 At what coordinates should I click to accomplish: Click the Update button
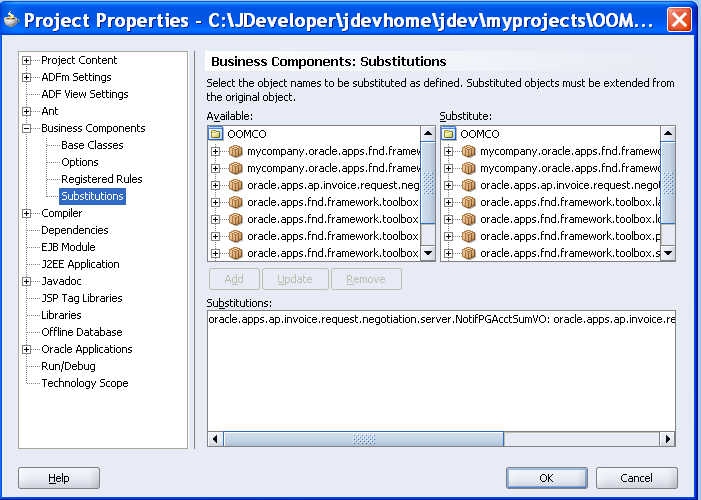point(295,279)
